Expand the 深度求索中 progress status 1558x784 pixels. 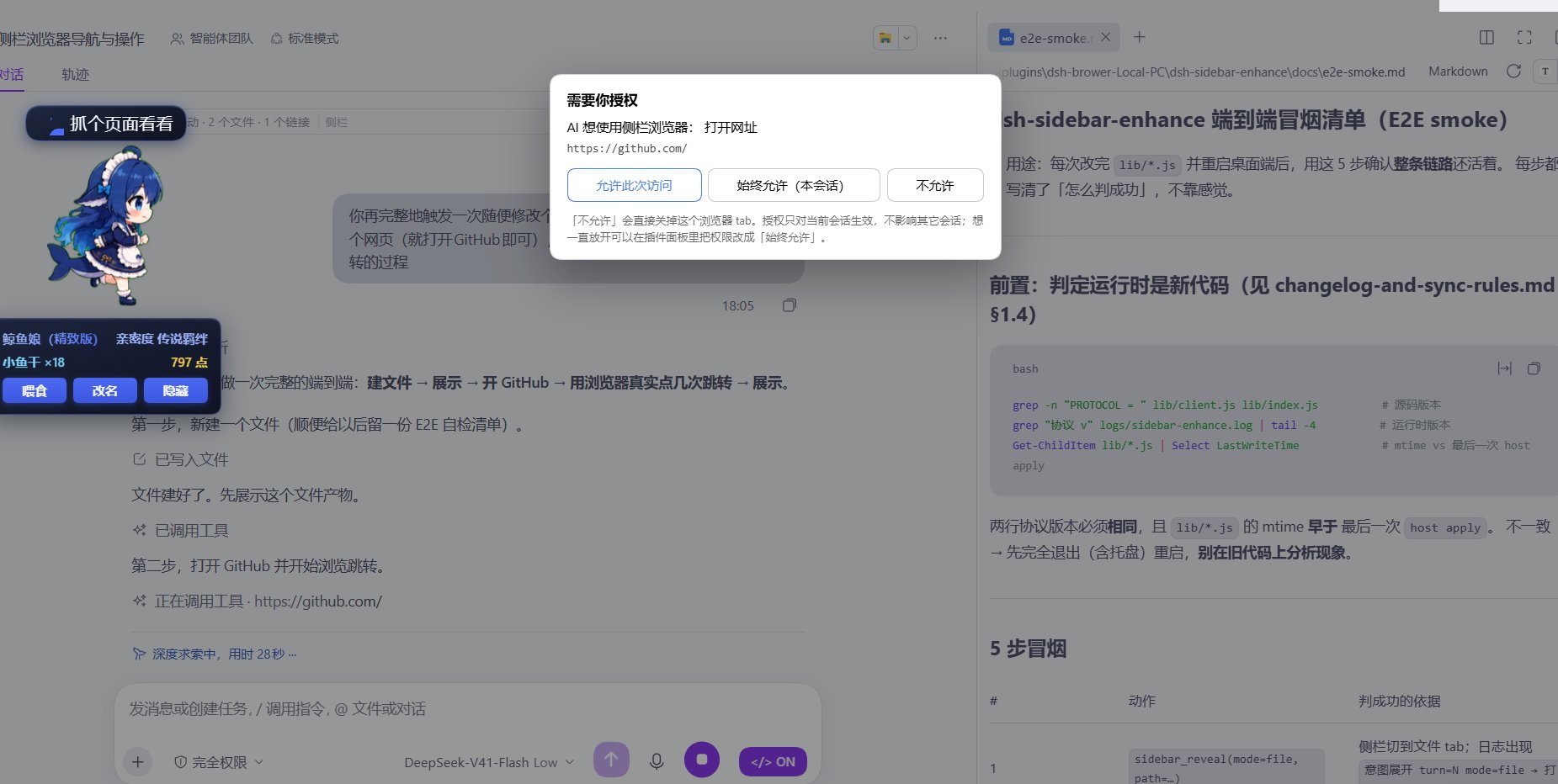(x=215, y=654)
